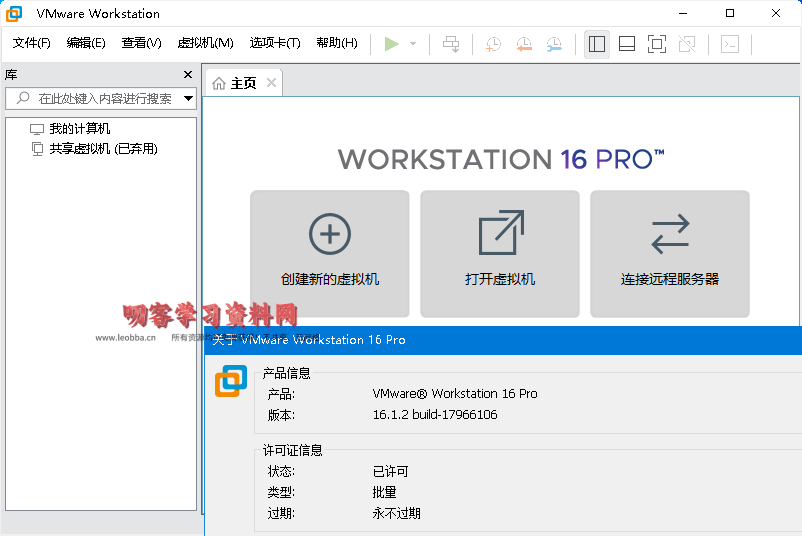Click the 共享虚拟机 shared icon
This screenshot has width=802, height=536.
tap(37, 149)
